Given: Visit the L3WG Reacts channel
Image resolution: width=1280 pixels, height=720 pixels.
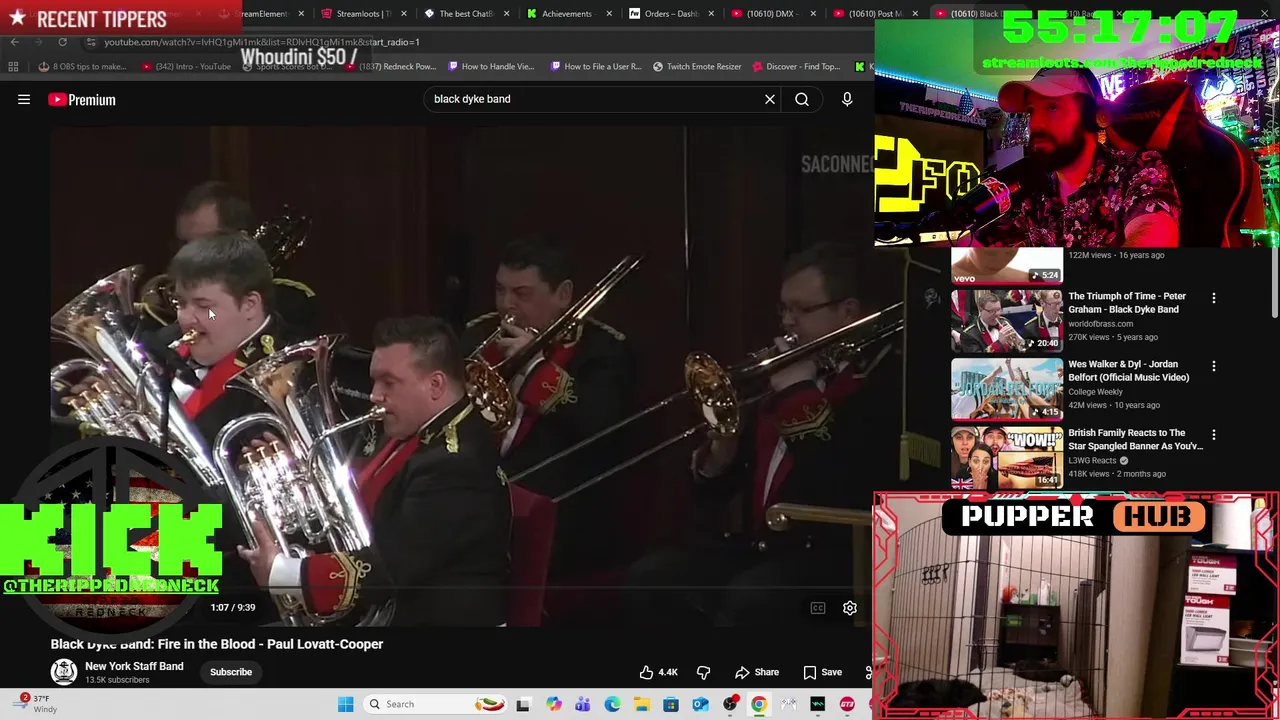Looking at the screenshot, I should (1092, 461).
